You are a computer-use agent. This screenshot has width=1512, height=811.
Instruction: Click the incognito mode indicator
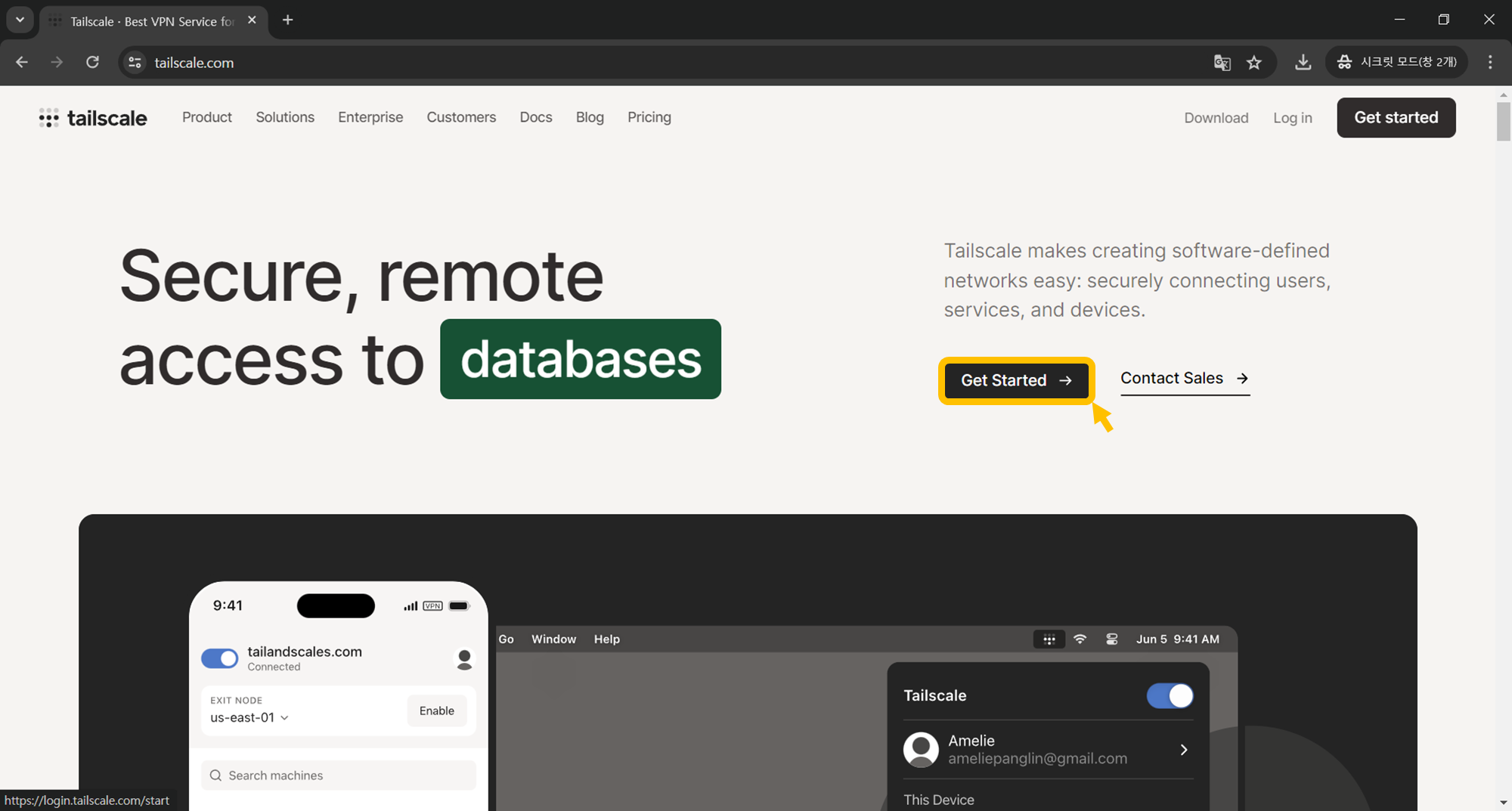tap(1396, 62)
